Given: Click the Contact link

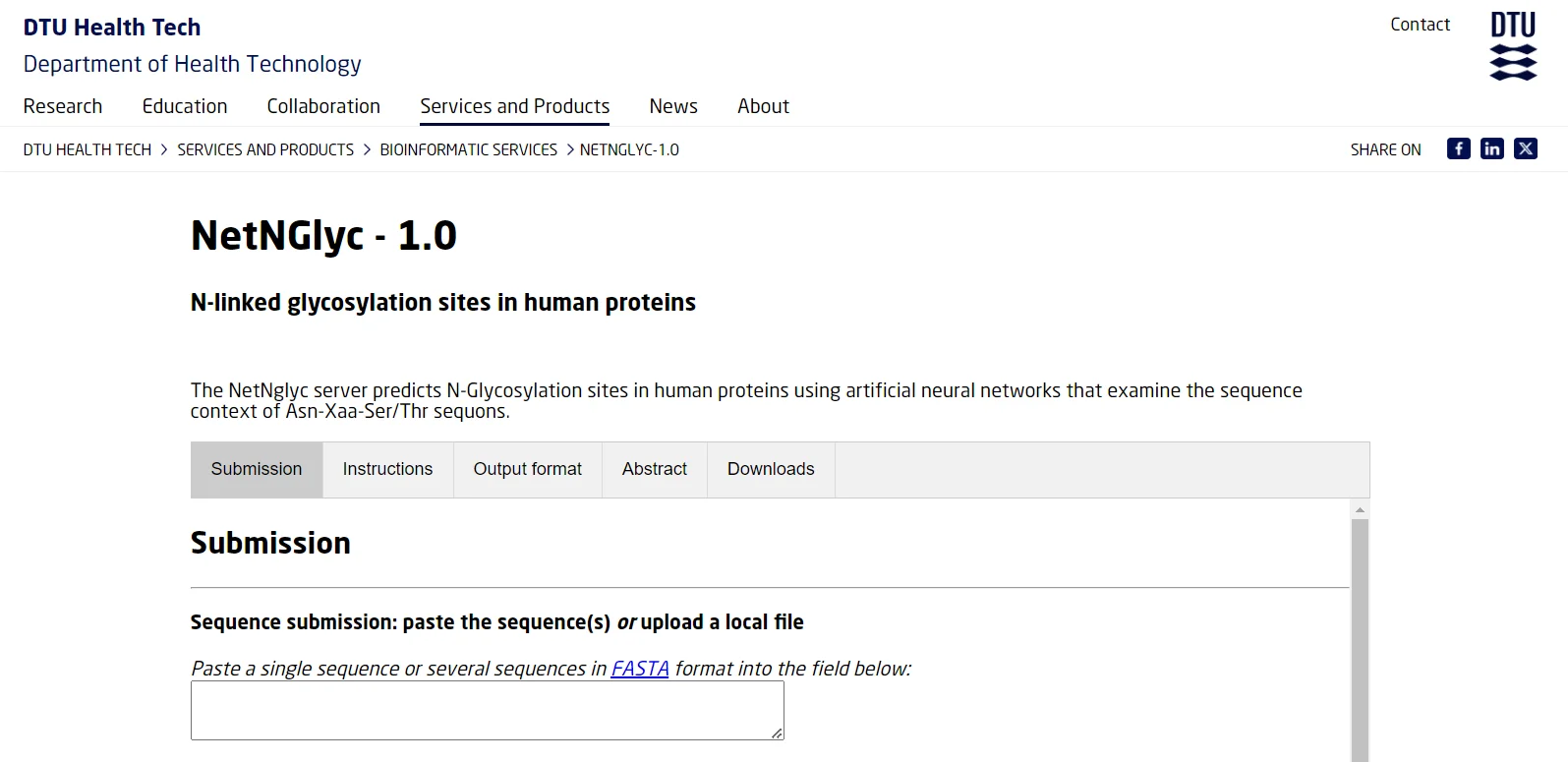Looking at the screenshot, I should pos(1420,25).
